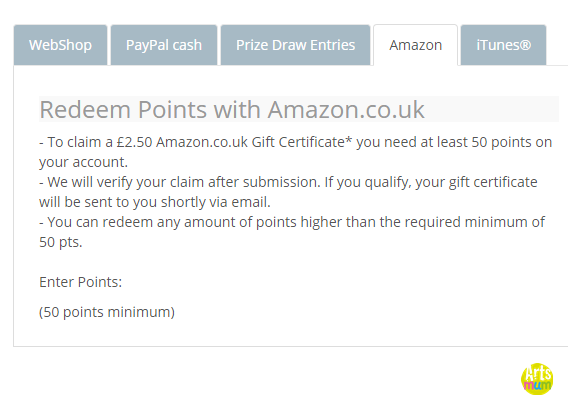This screenshot has height=405, width=568.
Task: Select the Prize Draw Entries tab
Action: click(296, 45)
